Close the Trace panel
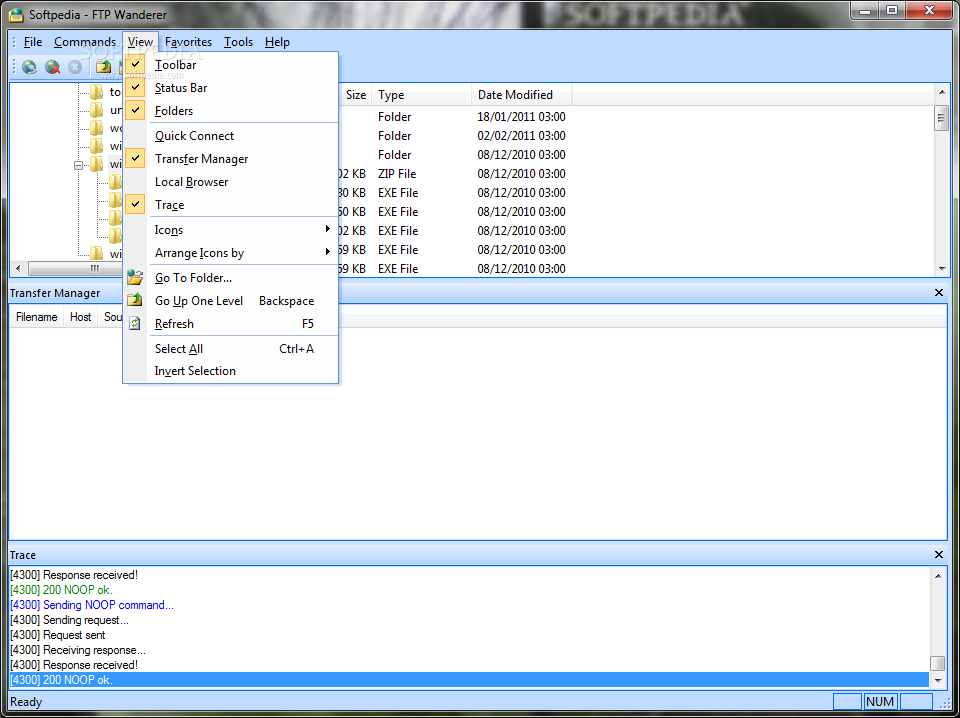Image resolution: width=960 pixels, height=718 pixels. tap(939, 555)
